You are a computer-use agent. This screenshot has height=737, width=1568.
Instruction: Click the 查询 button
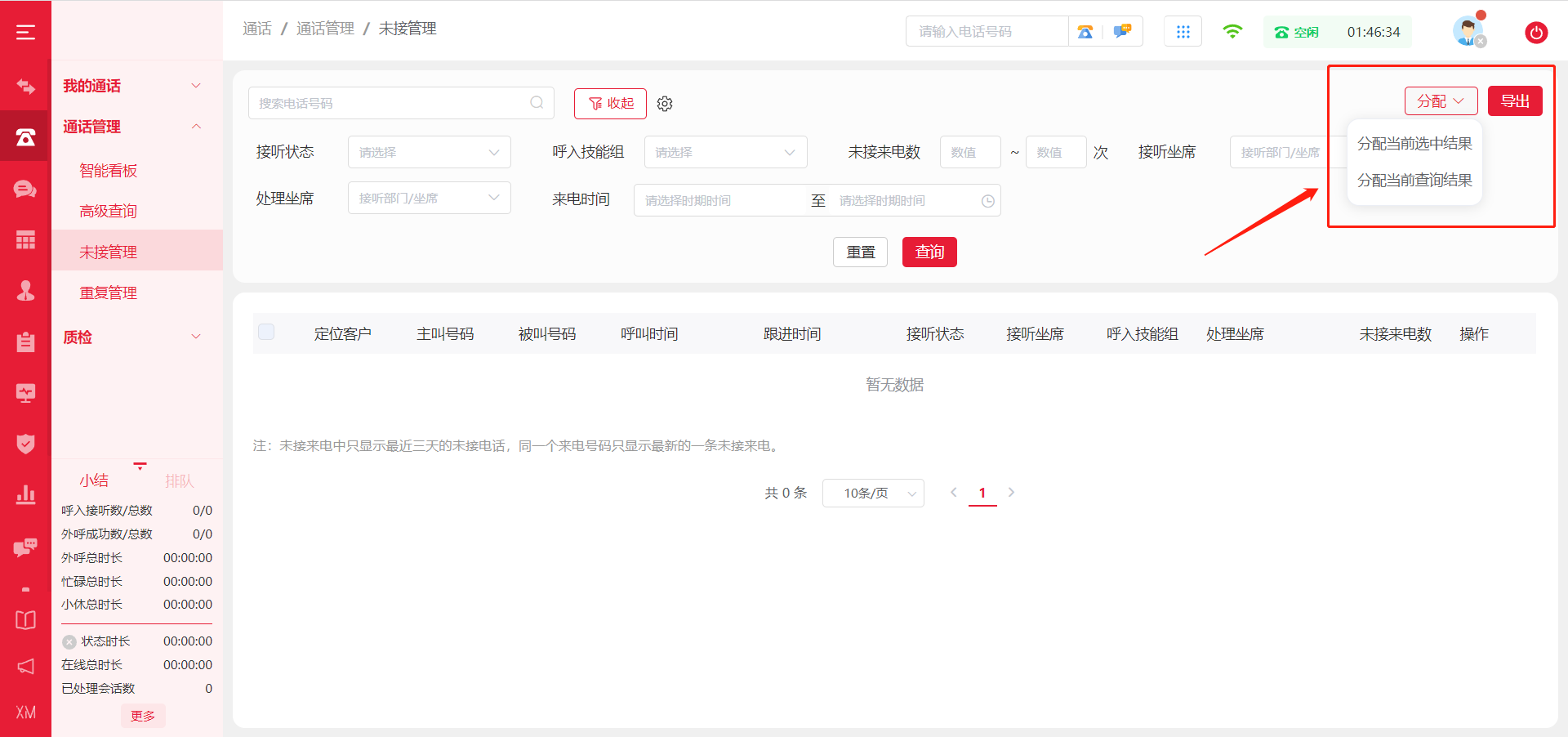click(x=929, y=252)
